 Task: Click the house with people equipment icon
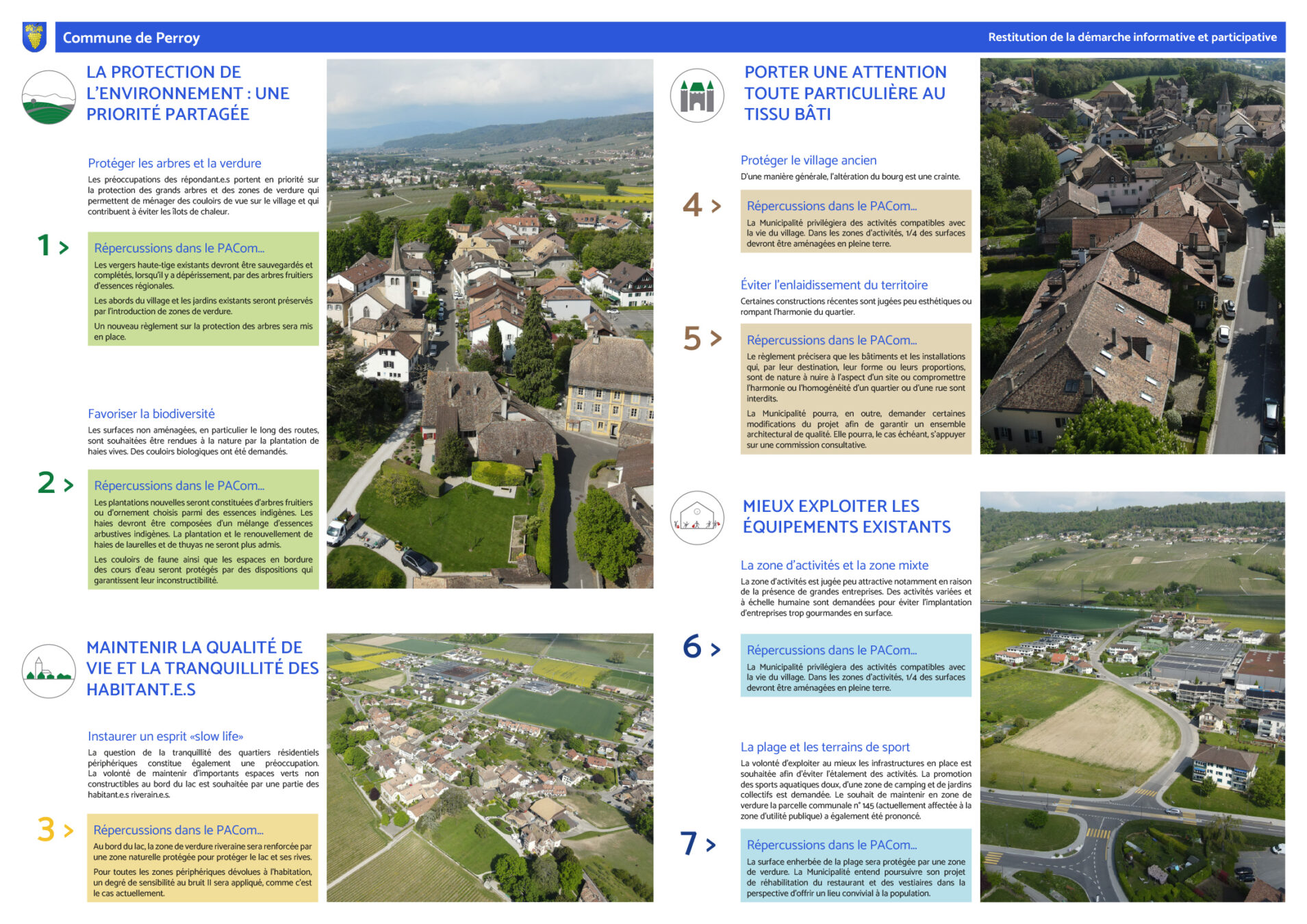(697, 518)
